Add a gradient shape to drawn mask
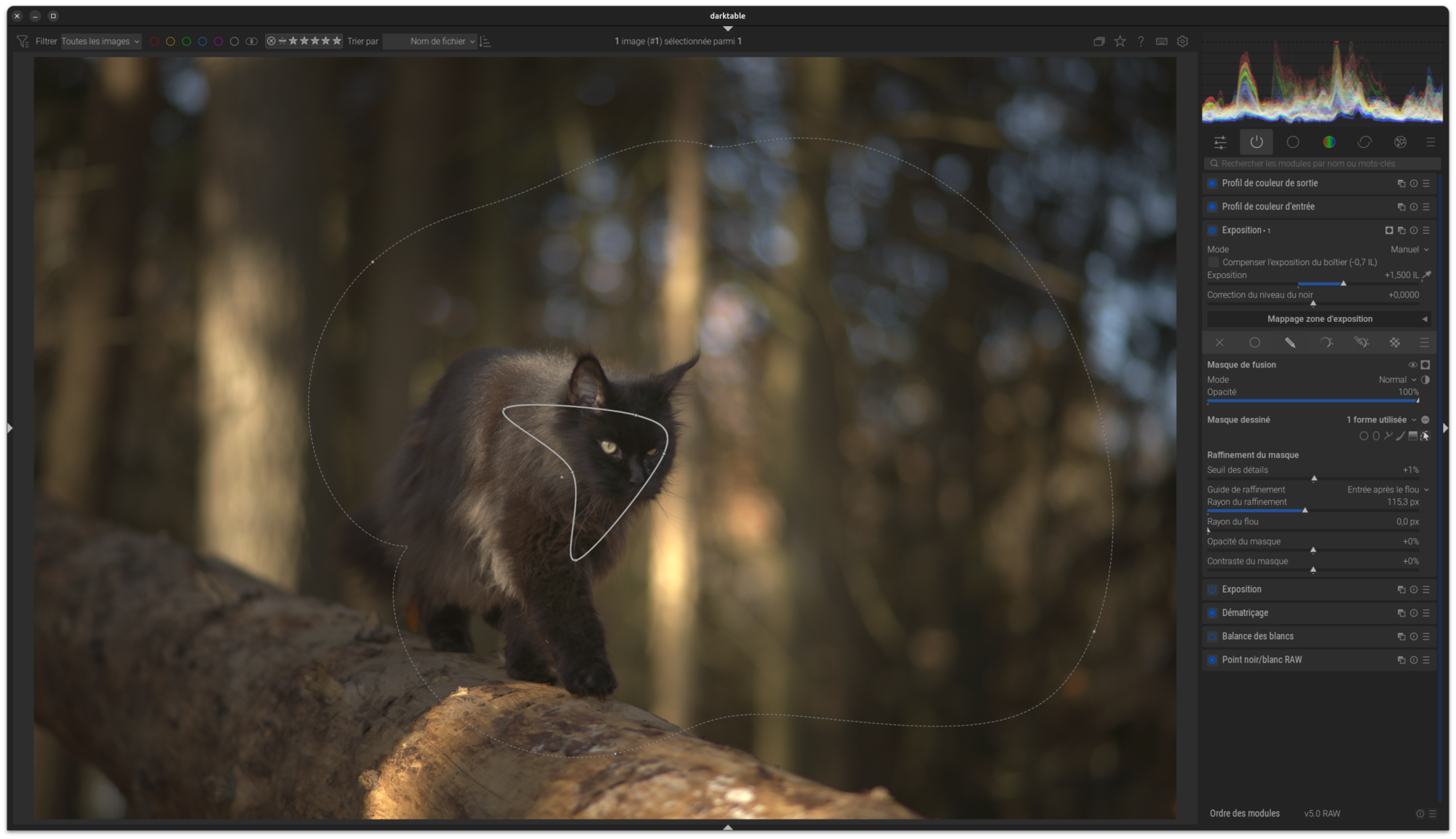 (1412, 436)
